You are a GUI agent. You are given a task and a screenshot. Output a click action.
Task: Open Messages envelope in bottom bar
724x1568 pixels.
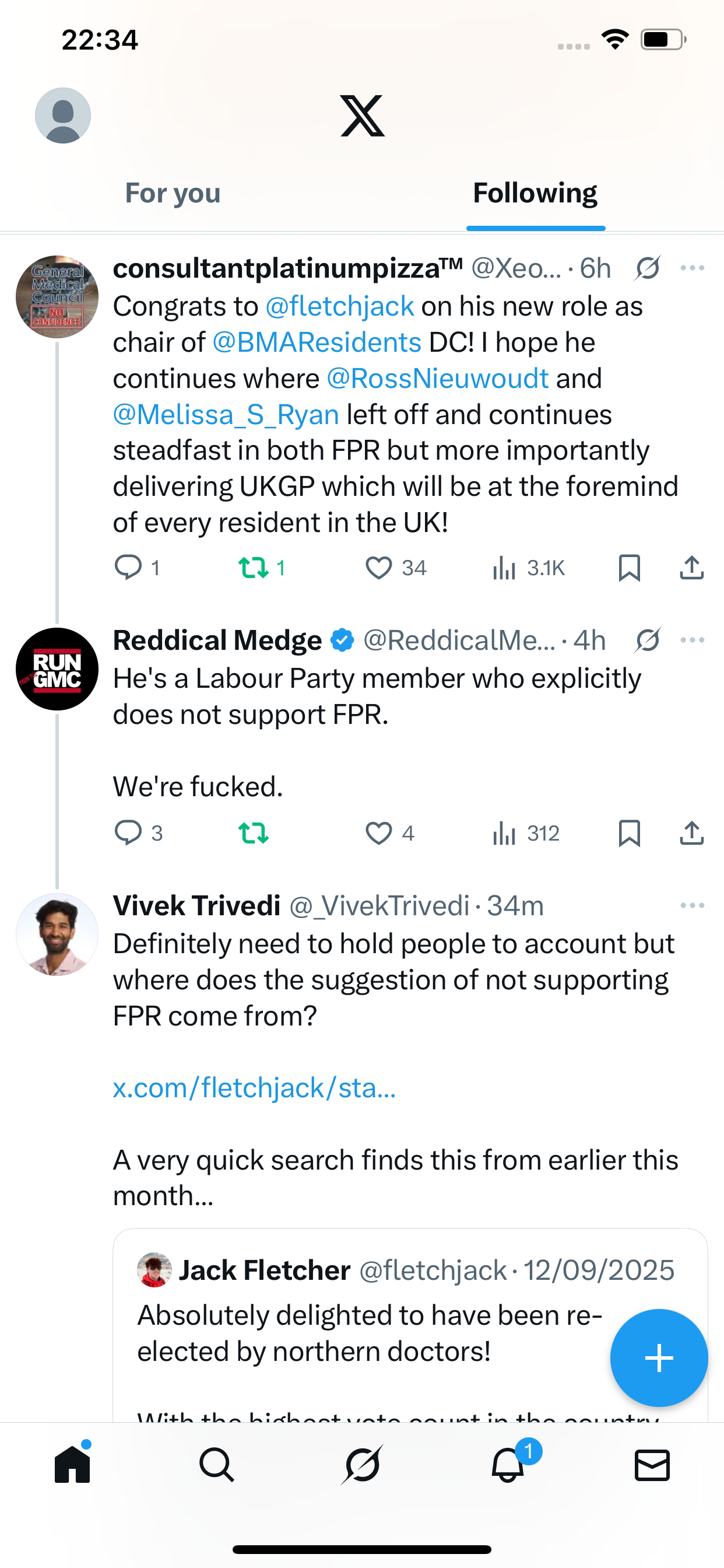652,1464
